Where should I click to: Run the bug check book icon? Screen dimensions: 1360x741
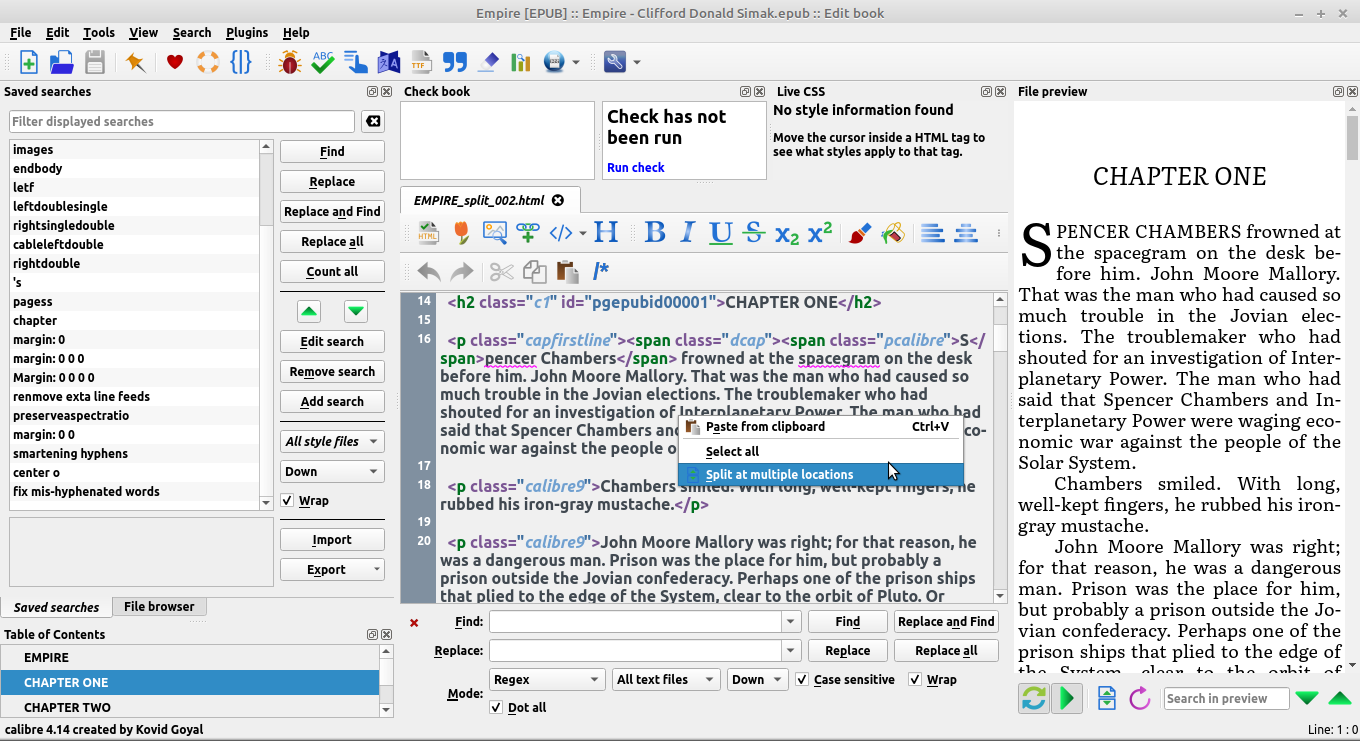(290, 62)
